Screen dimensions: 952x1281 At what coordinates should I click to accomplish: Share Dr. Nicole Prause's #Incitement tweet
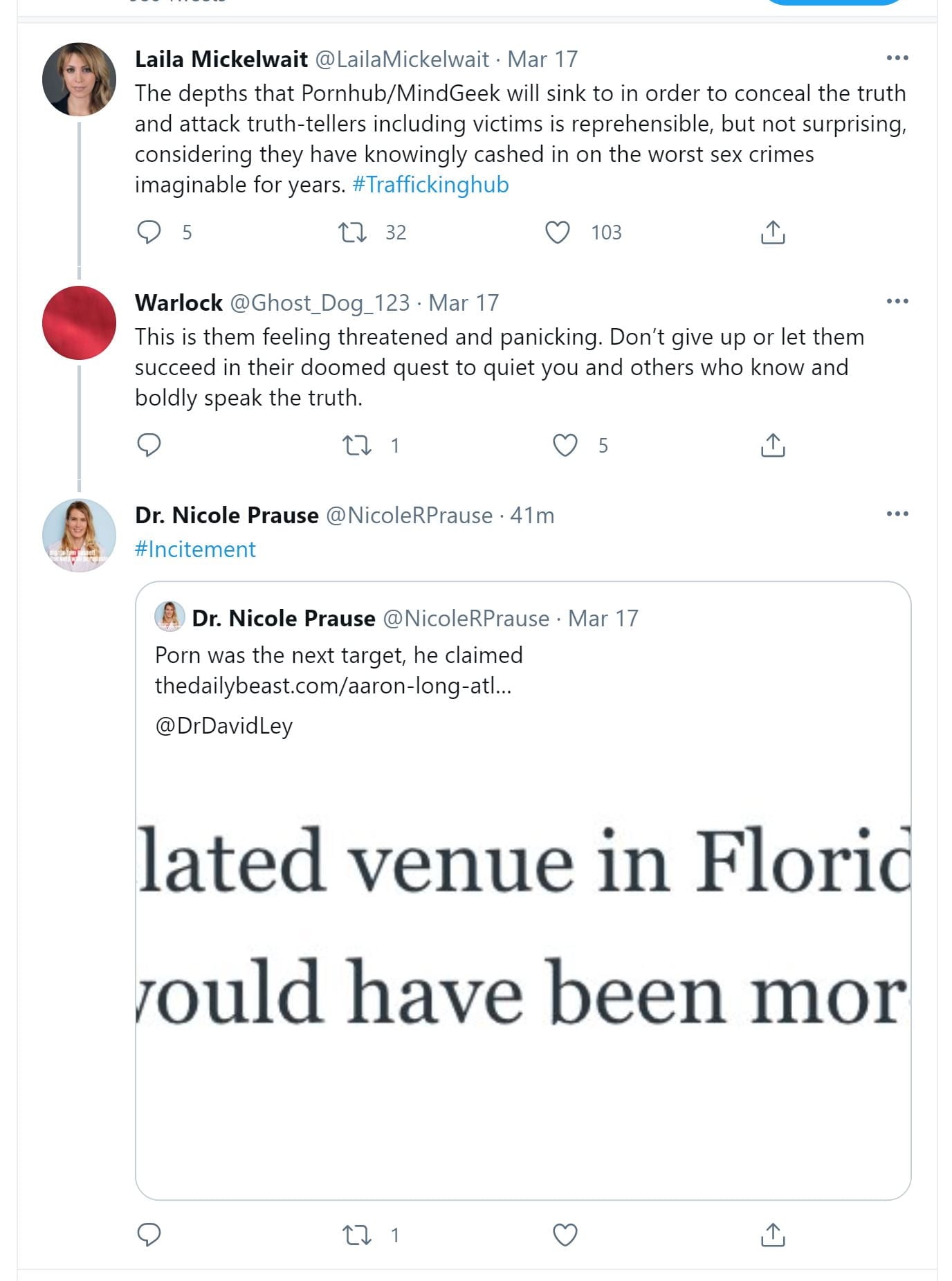tap(772, 1235)
